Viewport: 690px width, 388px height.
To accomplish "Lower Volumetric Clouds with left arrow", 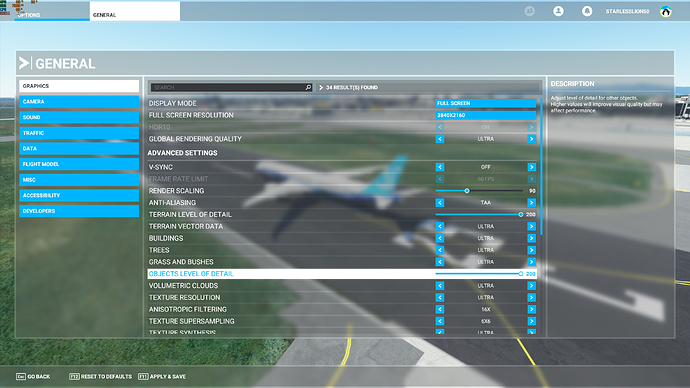I will [440, 286].
